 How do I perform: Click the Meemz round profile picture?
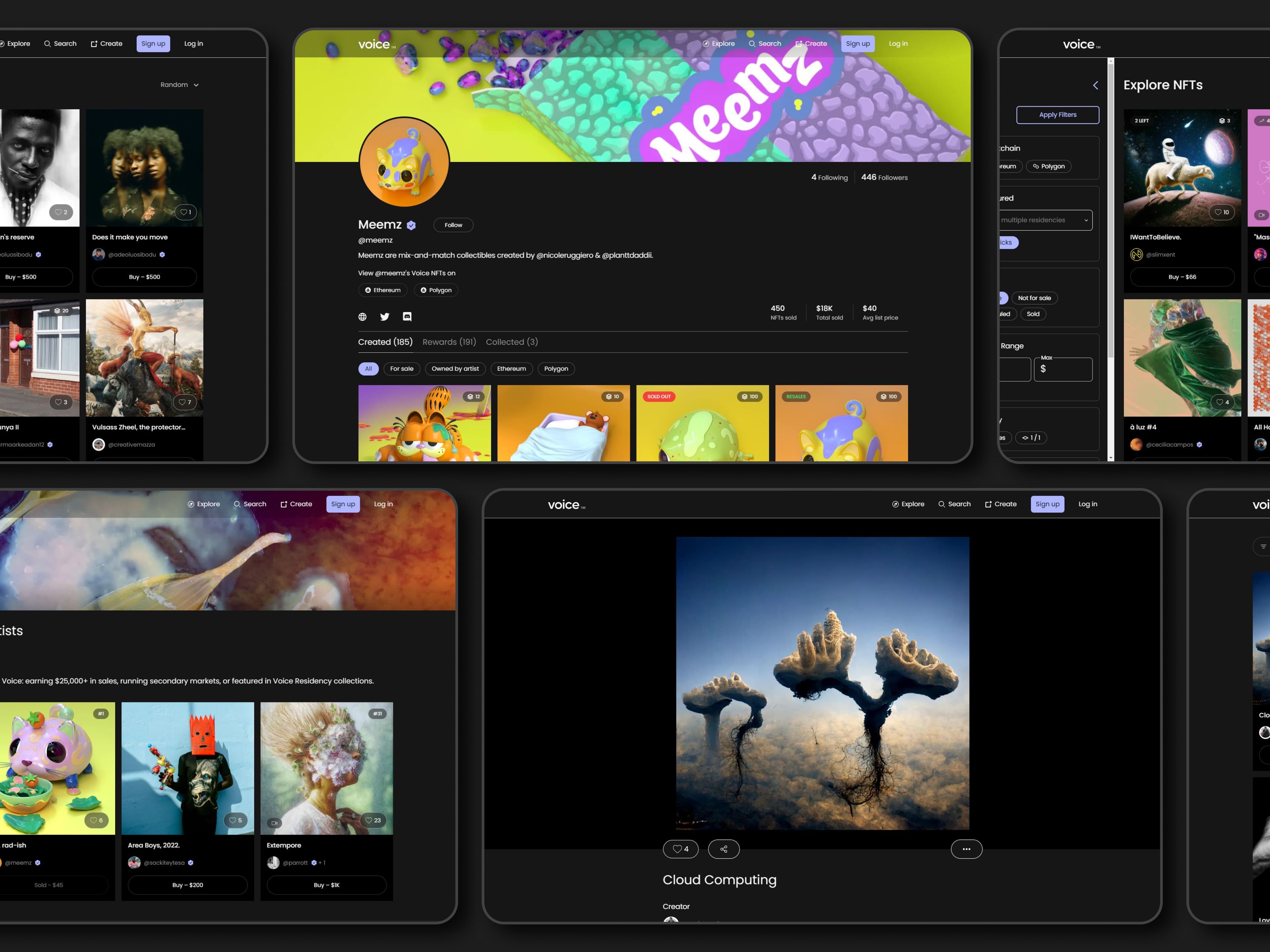coord(404,162)
